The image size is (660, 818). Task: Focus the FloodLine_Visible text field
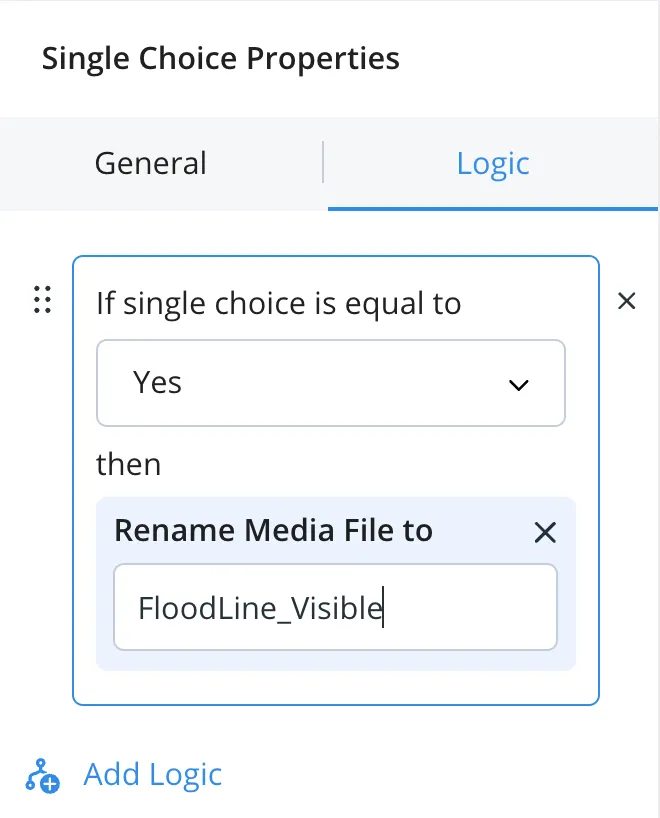[335, 607]
